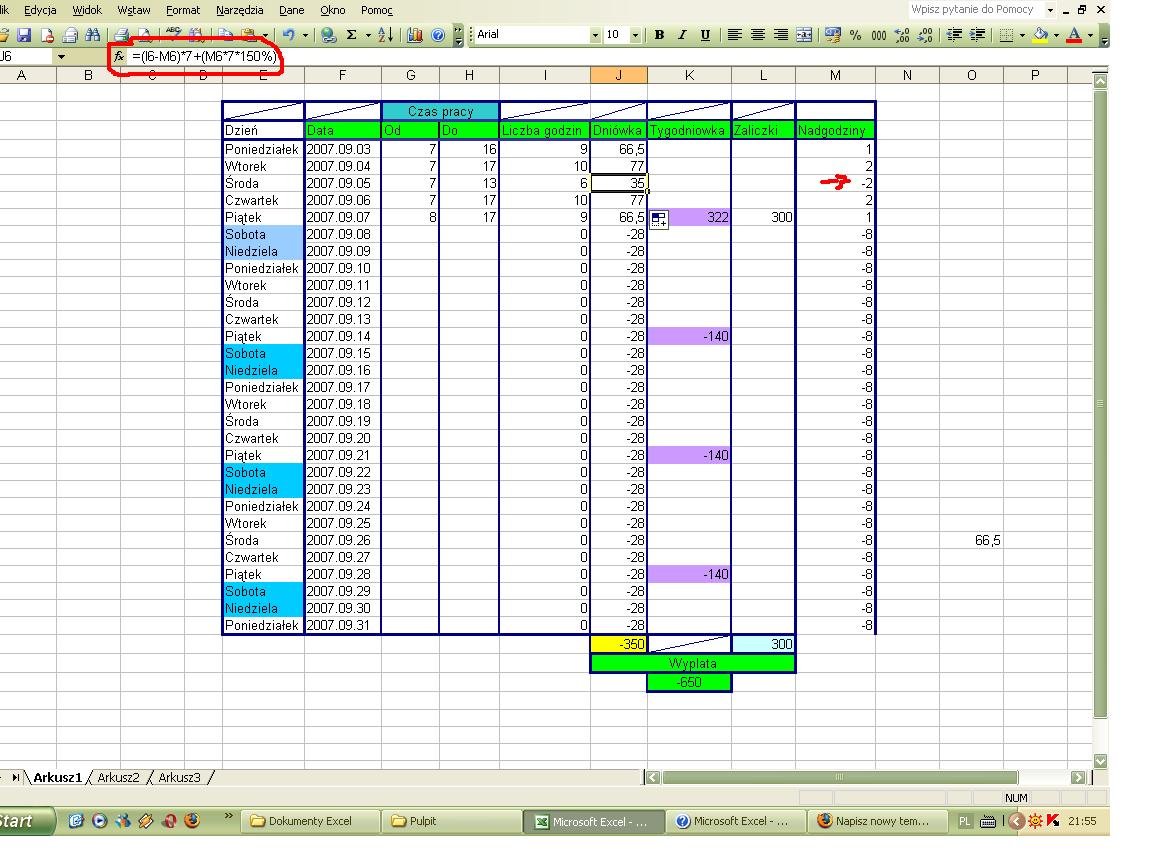Open the Arial font name dropdown
Viewport: 1152px width, 864px height.
pyautogui.click(x=595, y=35)
